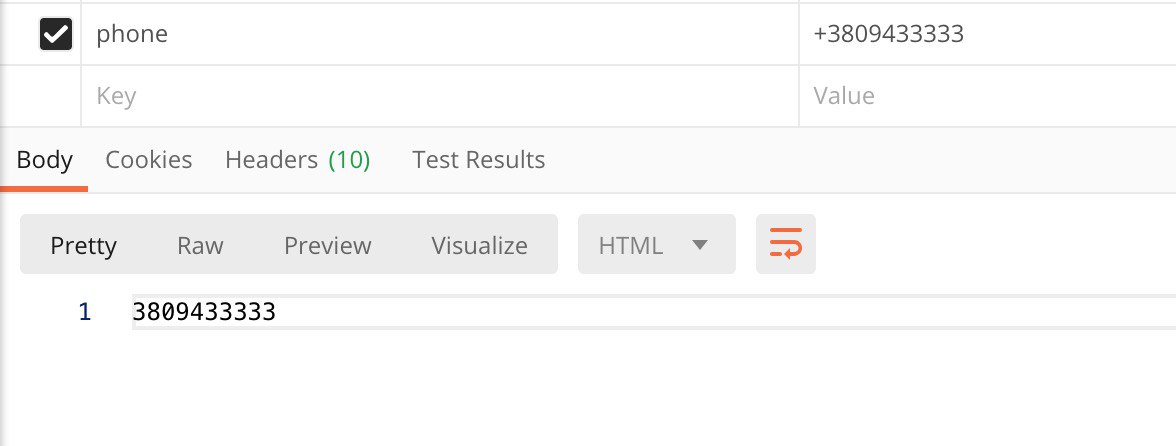This screenshot has width=1176, height=446.
Task: Switch to the Cookies tab
Action: tap(148, 160)
